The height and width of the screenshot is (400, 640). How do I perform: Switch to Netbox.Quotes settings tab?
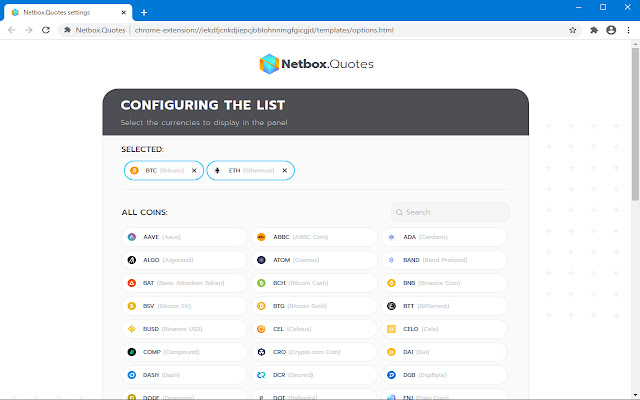68,13
